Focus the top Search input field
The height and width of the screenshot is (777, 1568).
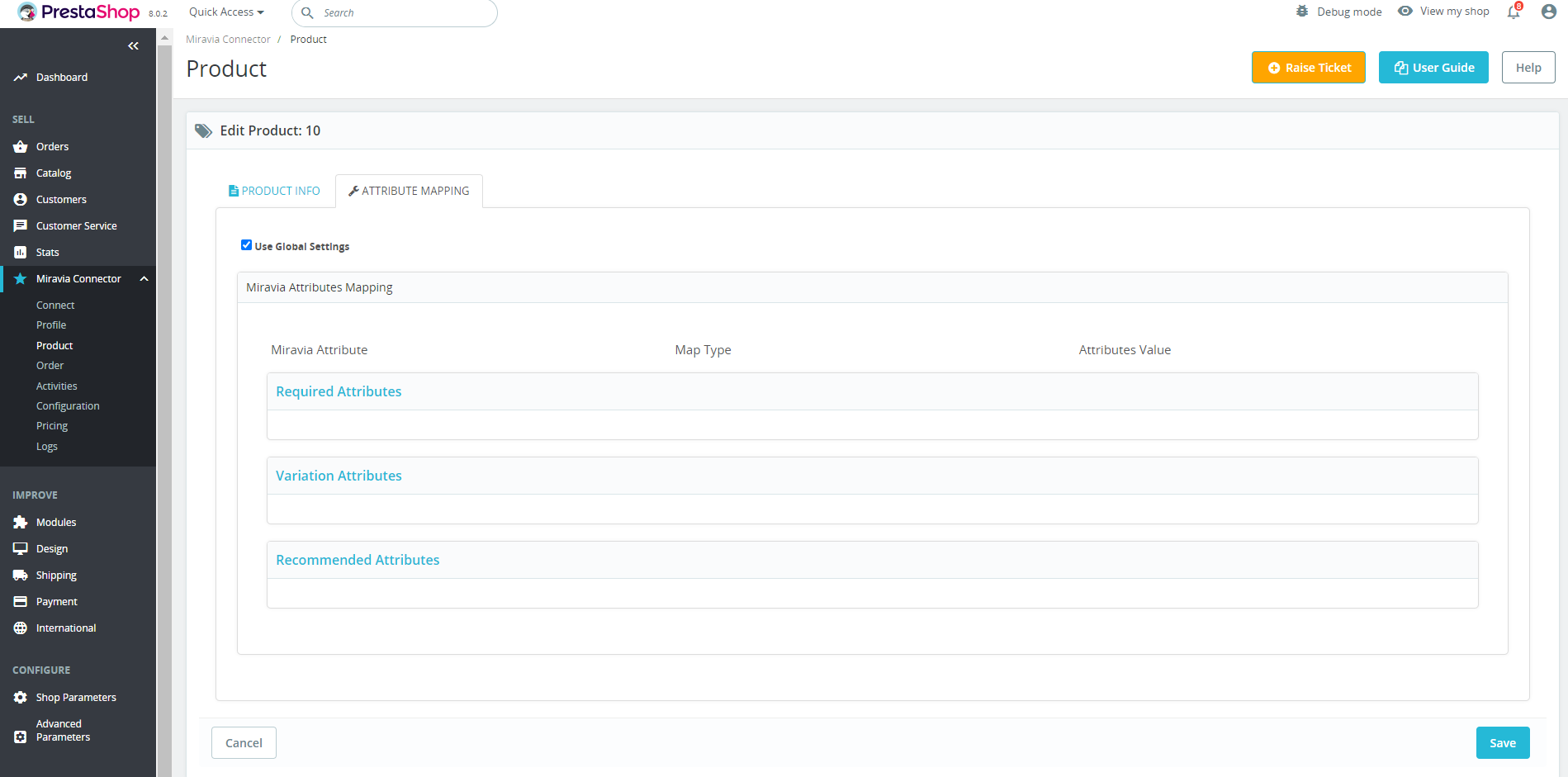pos(395,13)
